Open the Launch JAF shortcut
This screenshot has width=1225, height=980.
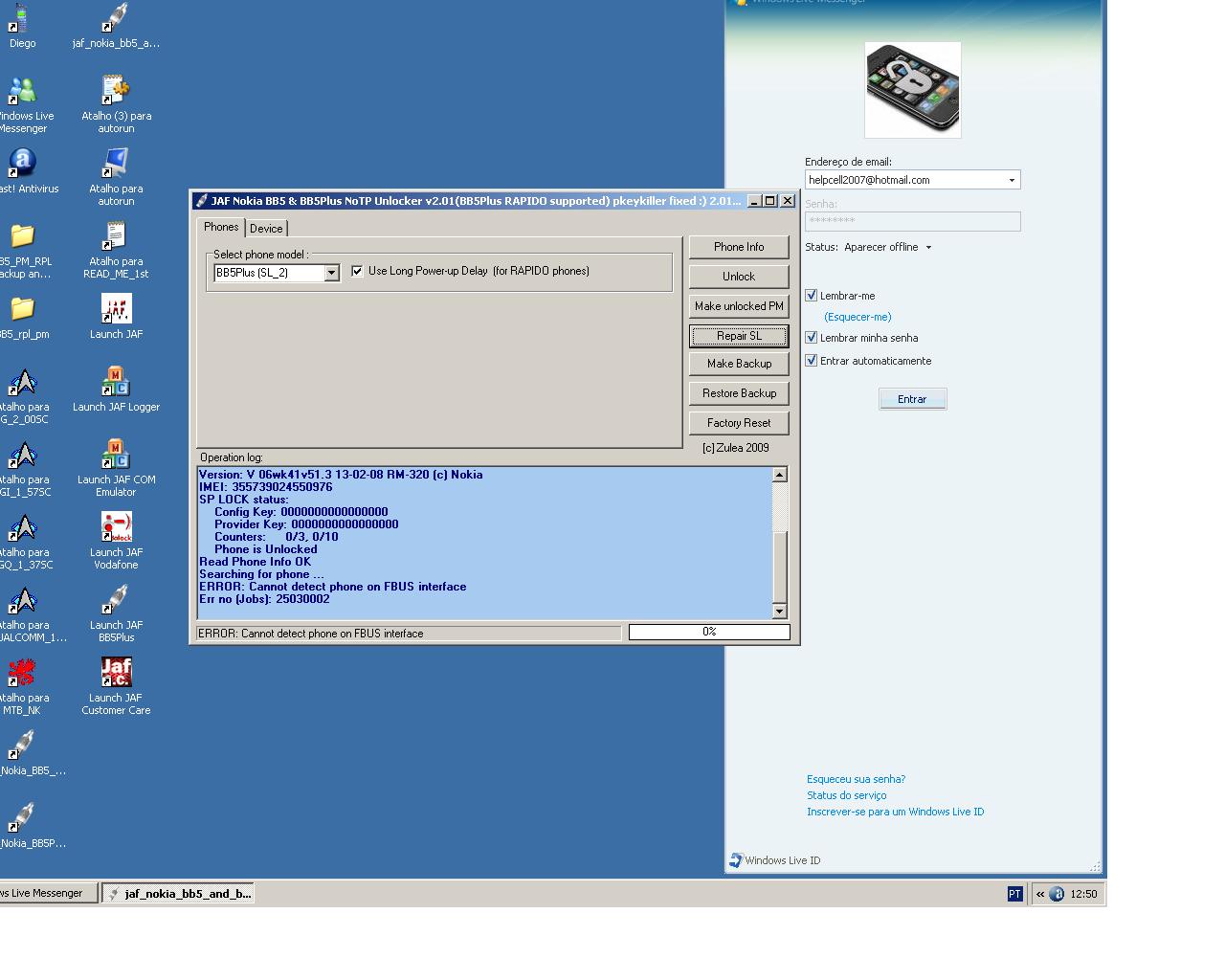[116, 317]
